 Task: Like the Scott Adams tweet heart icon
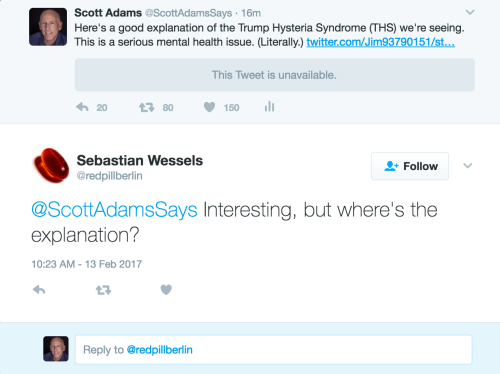209,107
